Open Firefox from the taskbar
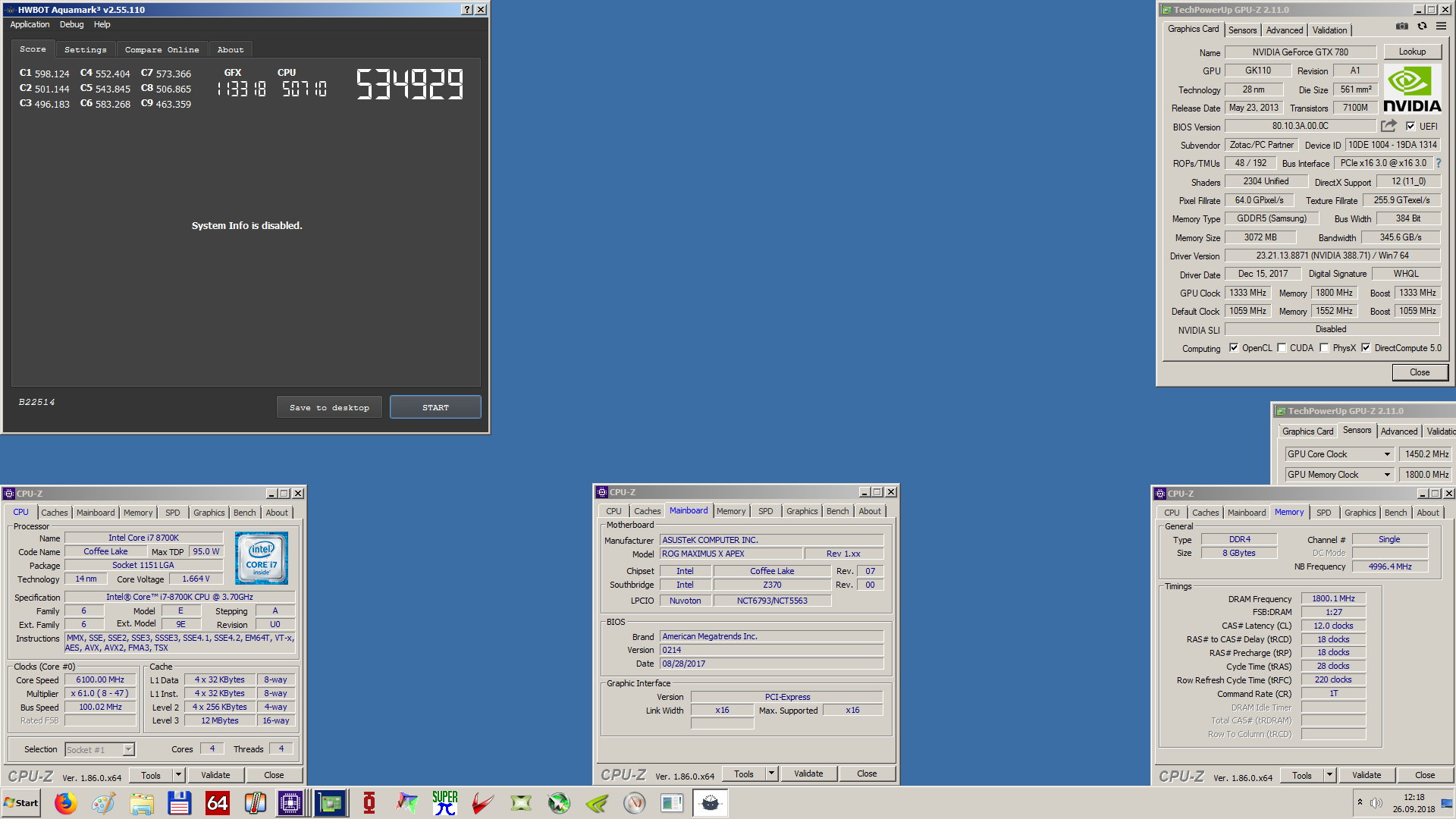The height and width of the screenshot is (819, 1456). [x=66, y=803]
